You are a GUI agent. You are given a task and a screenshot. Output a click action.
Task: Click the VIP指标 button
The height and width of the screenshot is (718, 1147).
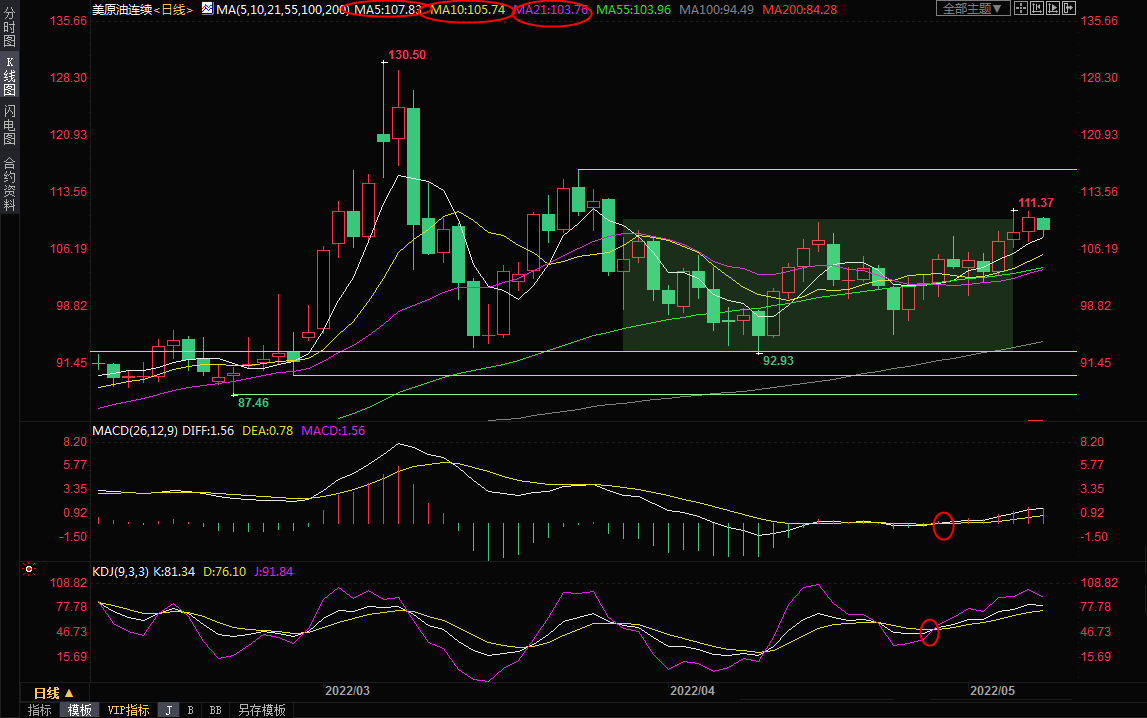[x=129, y=710]
